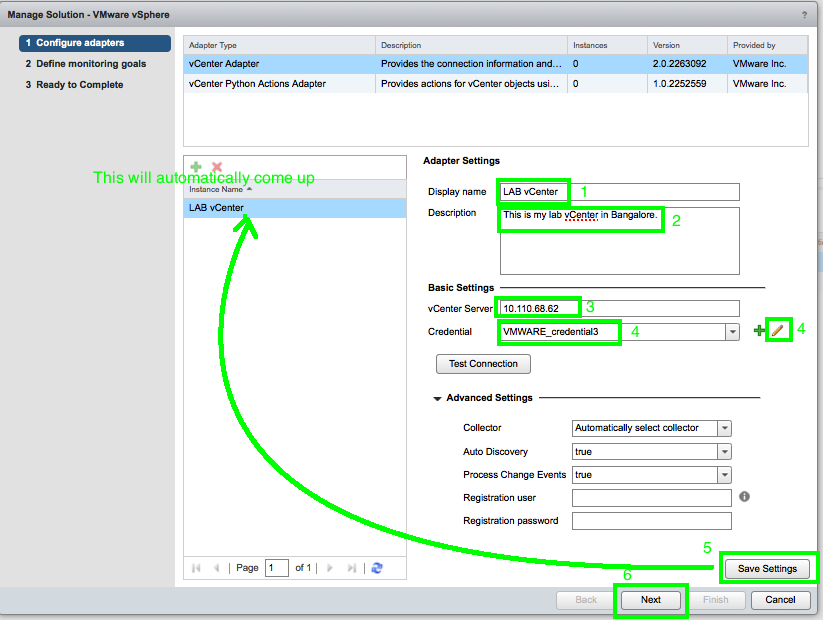This screenshot has width=823, height=620.
Task: Click the Test Connection button
Action: point(483,364)
